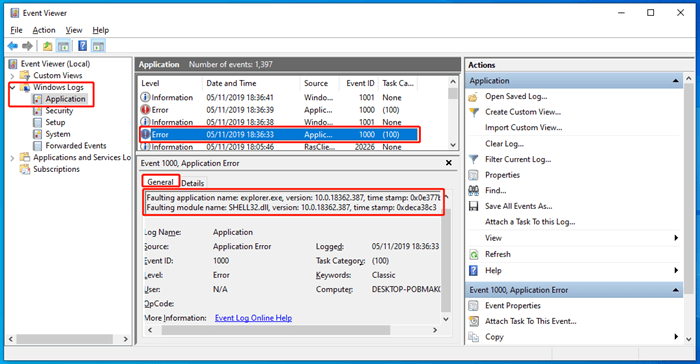Click the event details scroll-down arrow
The width and height of the screenshot is (700, 364).
click(x=446, y=319)
